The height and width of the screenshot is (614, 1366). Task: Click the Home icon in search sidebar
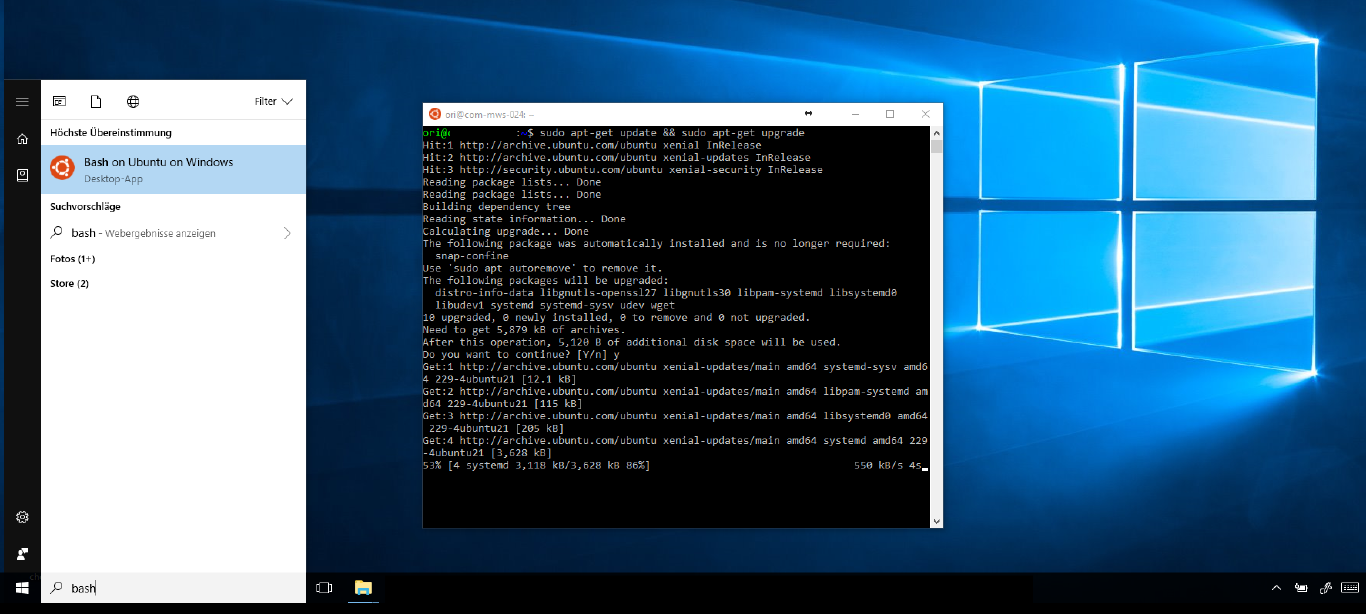click(21, 139)
